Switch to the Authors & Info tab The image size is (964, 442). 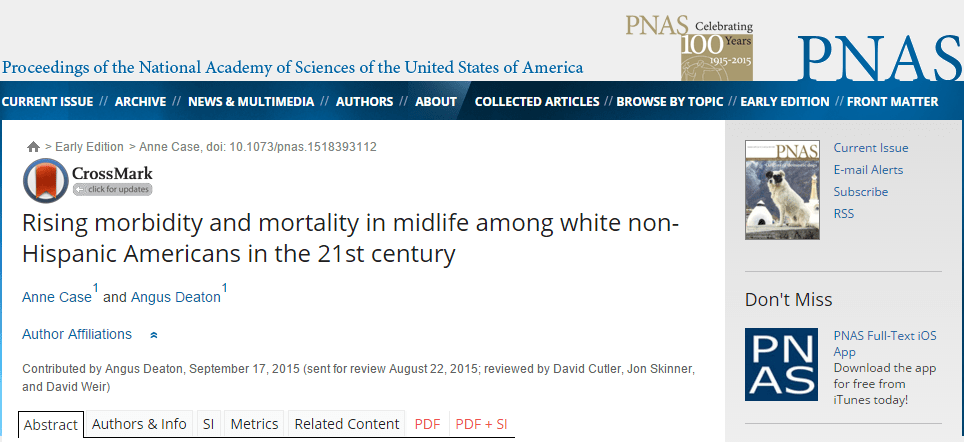click(139, 424)
